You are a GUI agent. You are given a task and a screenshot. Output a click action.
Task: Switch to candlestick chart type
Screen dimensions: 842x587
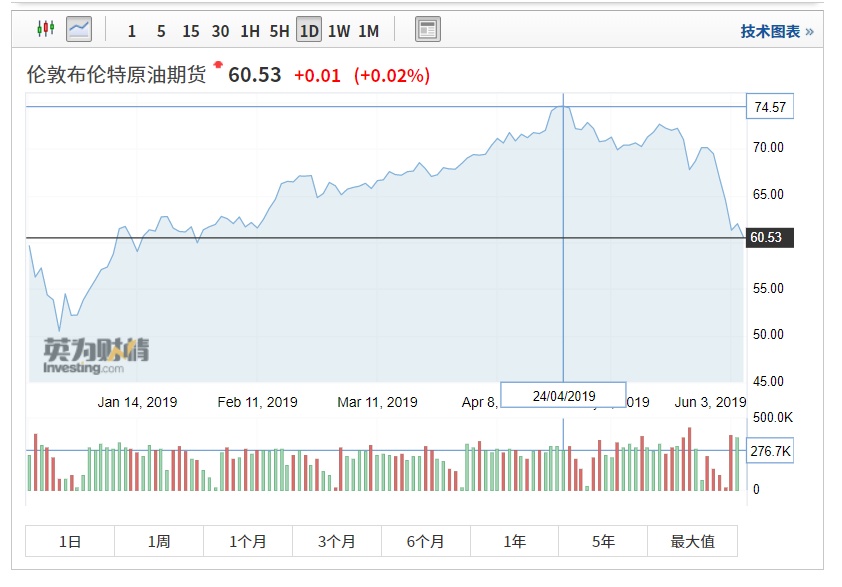click(x=45, y=30)
